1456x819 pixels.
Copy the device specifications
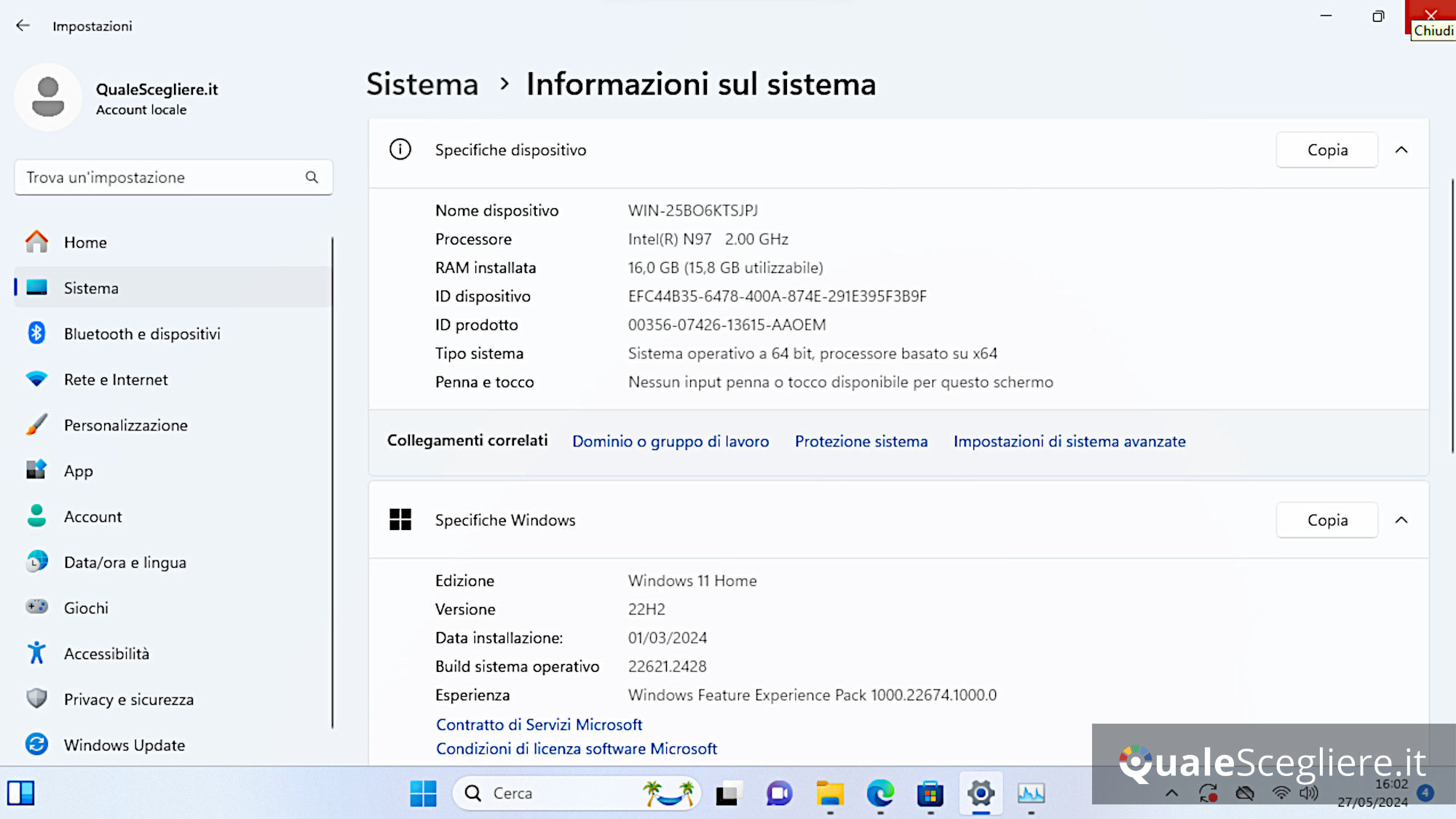tap(1326, 150)
